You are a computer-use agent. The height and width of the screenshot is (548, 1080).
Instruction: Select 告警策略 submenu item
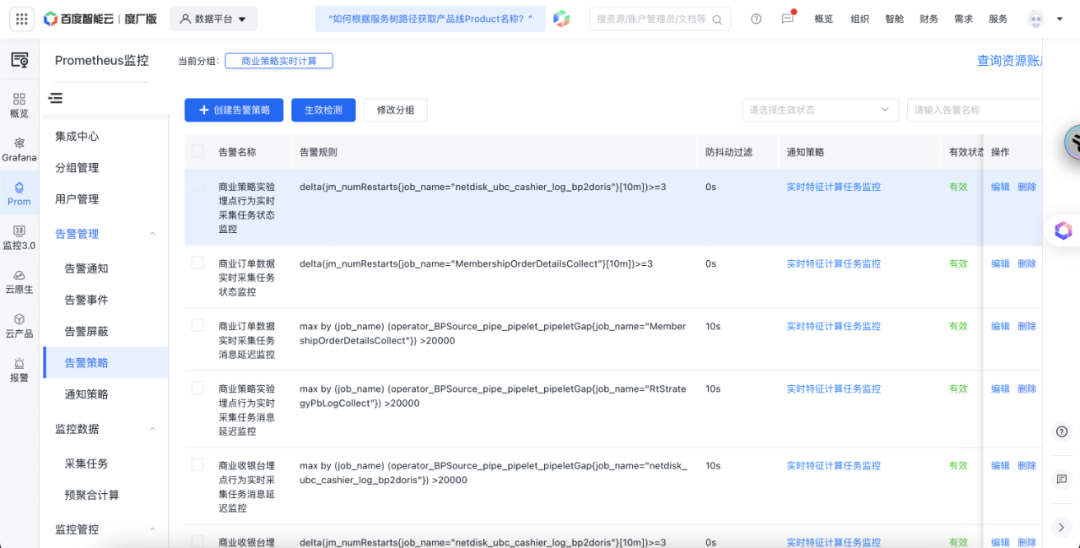105,363
